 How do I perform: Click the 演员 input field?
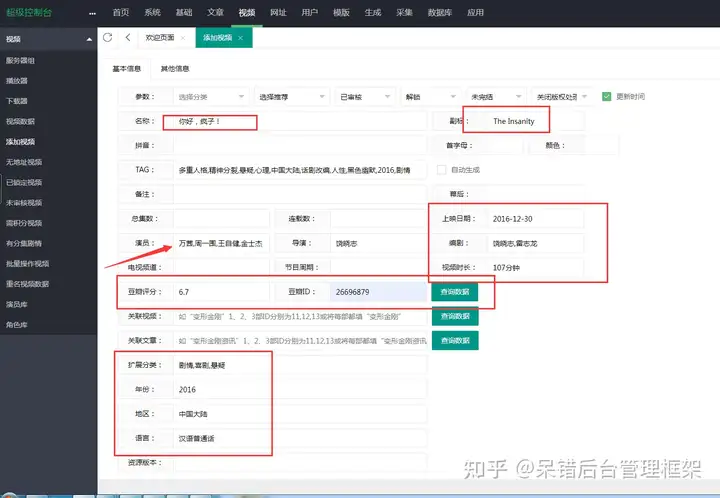point(221,243)
